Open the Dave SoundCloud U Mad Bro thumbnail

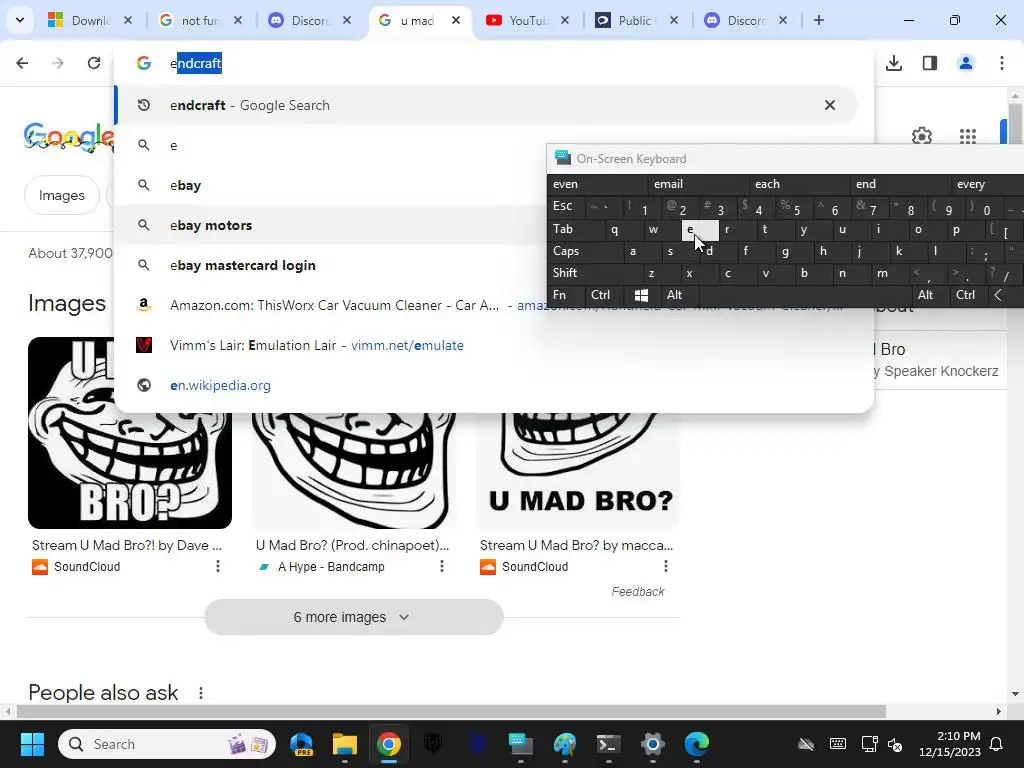point(130,432)
